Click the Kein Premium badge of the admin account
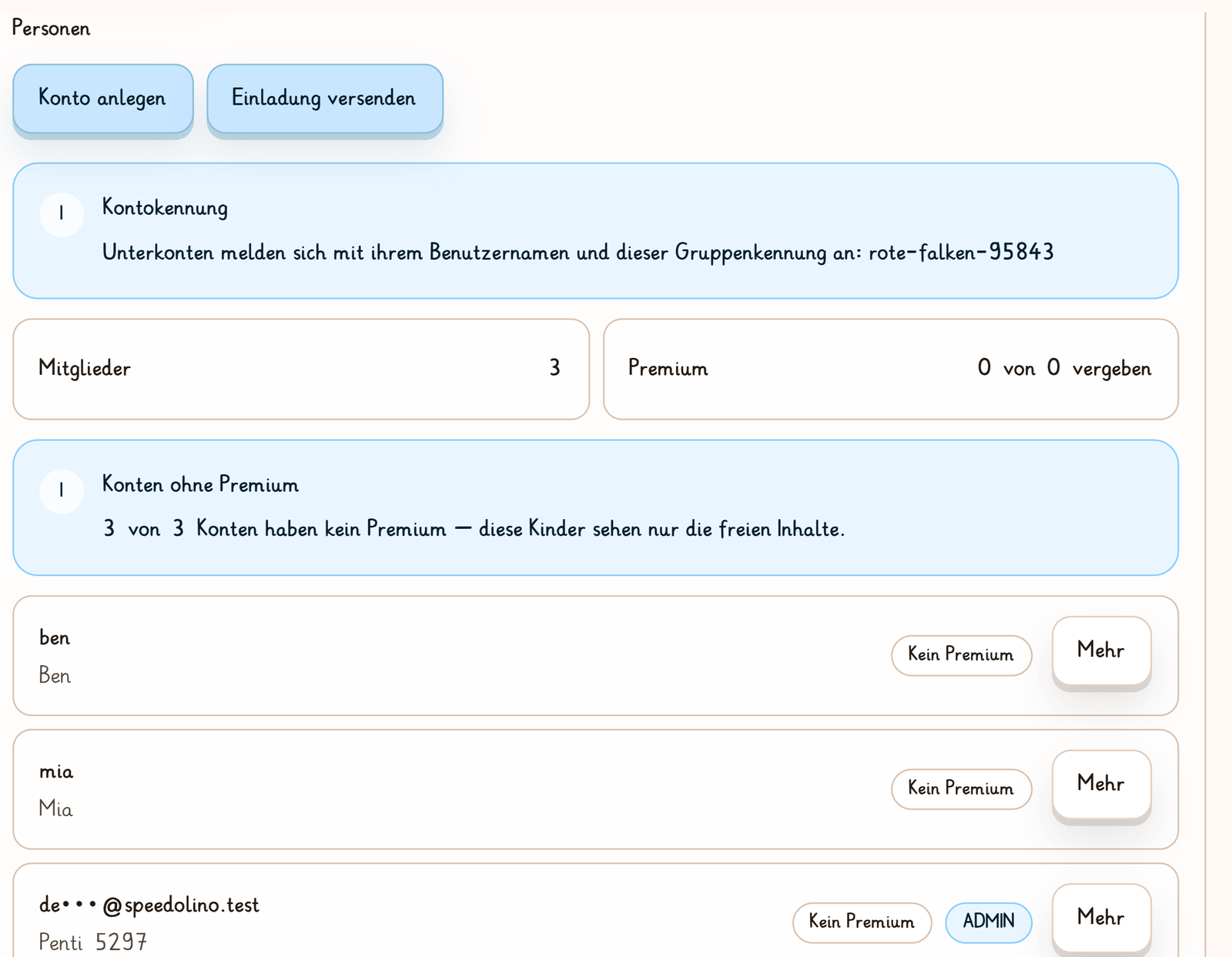Viewport: 1232px width, 957px height. (862, 922)
